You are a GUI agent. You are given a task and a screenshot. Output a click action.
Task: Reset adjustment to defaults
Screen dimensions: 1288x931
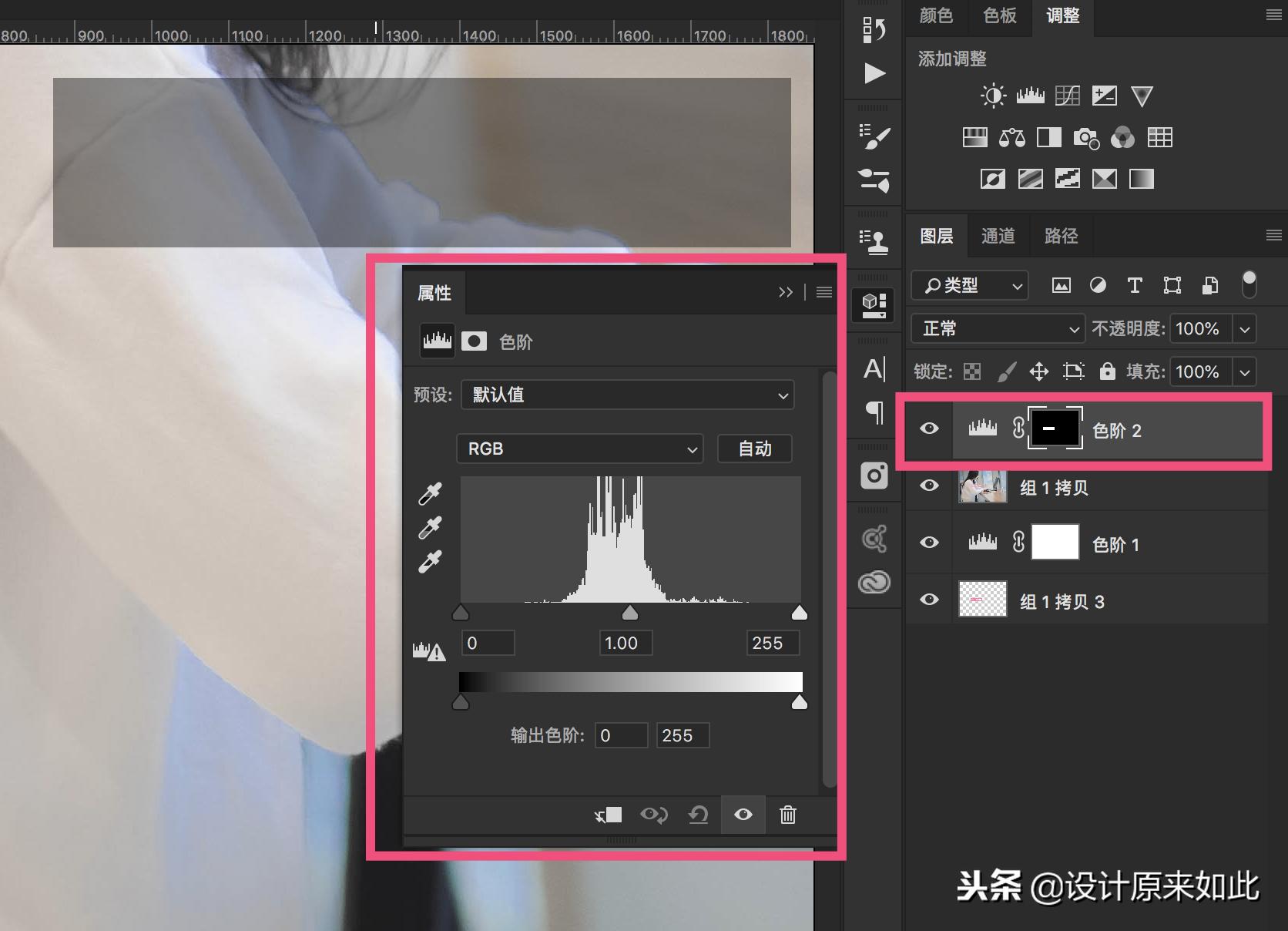(698, 815)
